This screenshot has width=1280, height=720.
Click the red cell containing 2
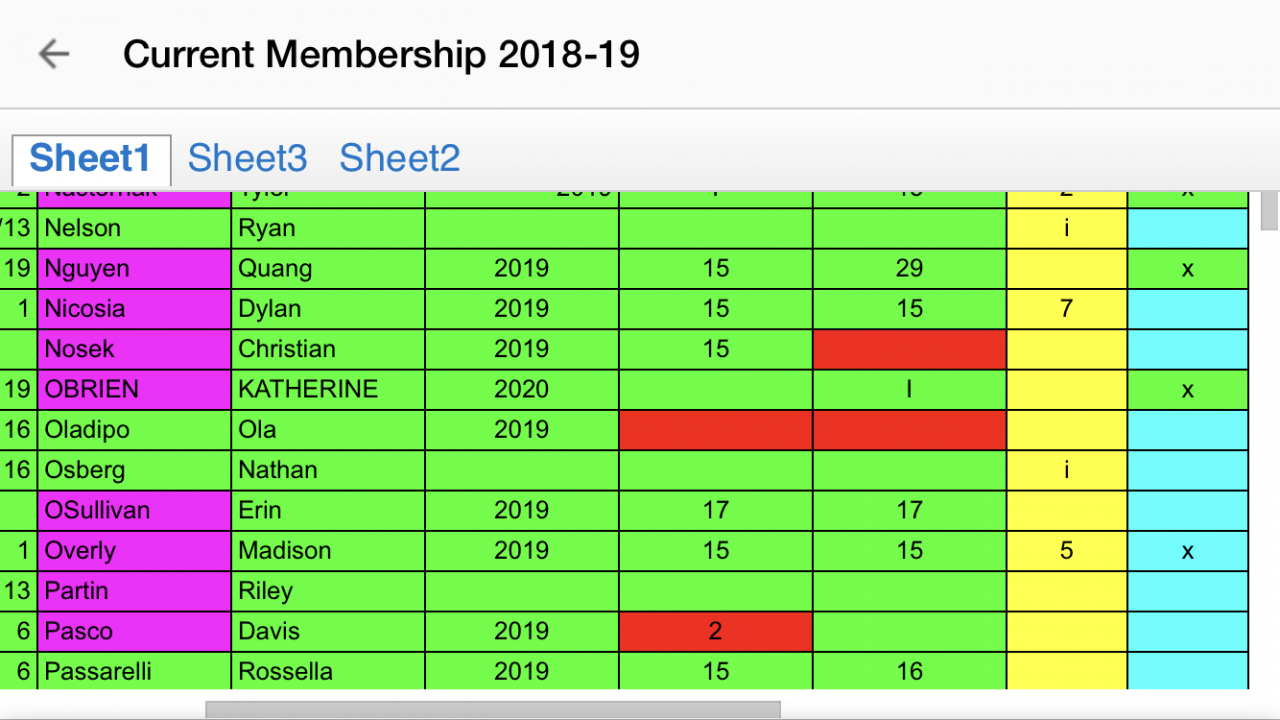[x=715, y=631]
